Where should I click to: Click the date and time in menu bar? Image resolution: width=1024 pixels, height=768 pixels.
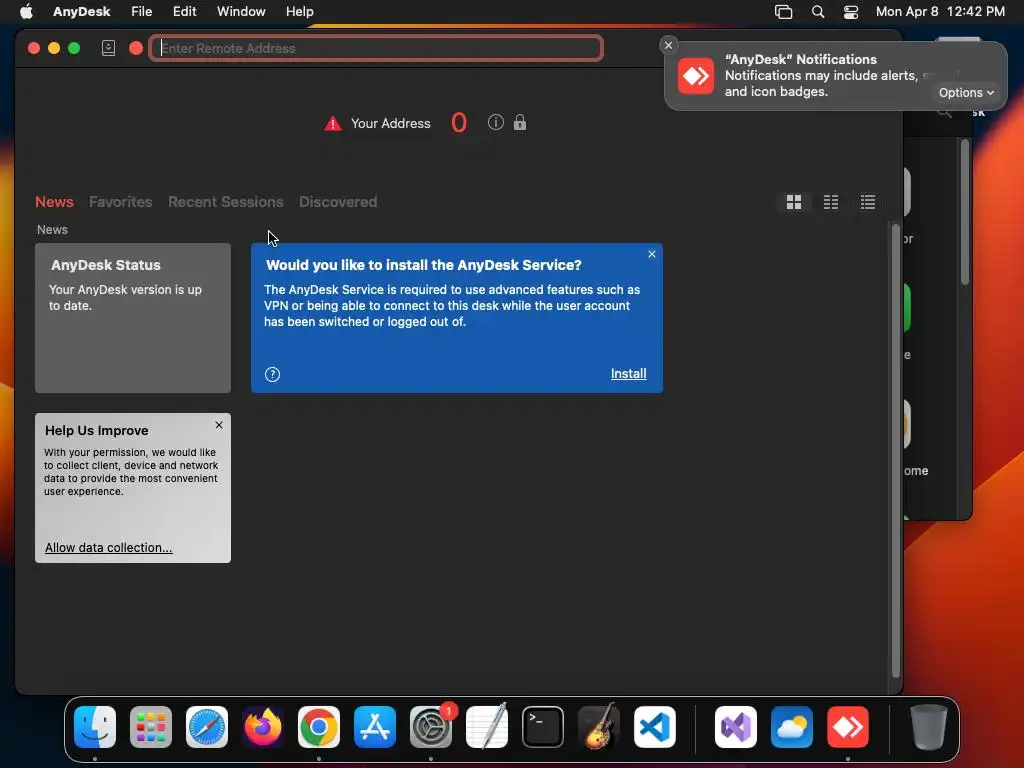point(940,12)
